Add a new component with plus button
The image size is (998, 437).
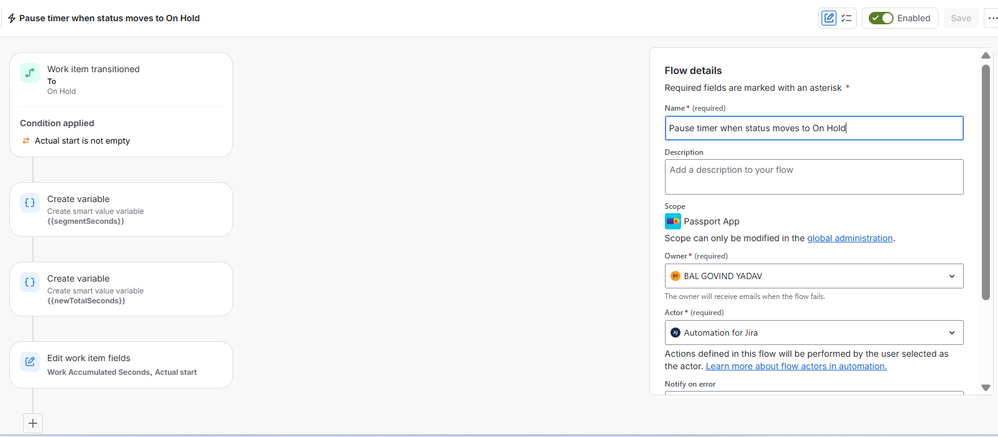click(x=33, y=423)
